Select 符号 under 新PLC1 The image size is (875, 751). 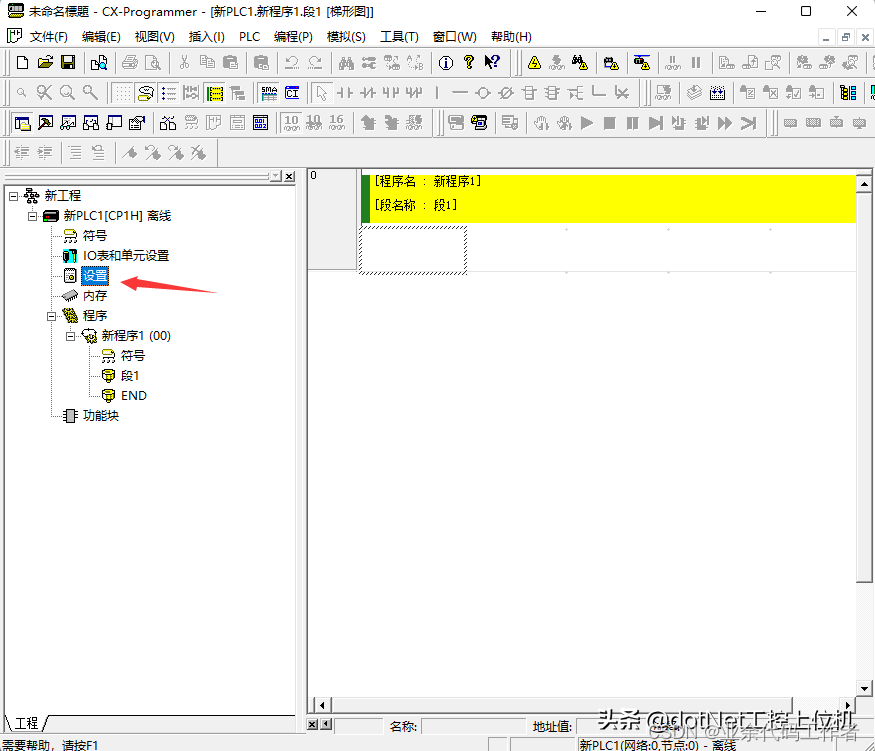[95, 236]
